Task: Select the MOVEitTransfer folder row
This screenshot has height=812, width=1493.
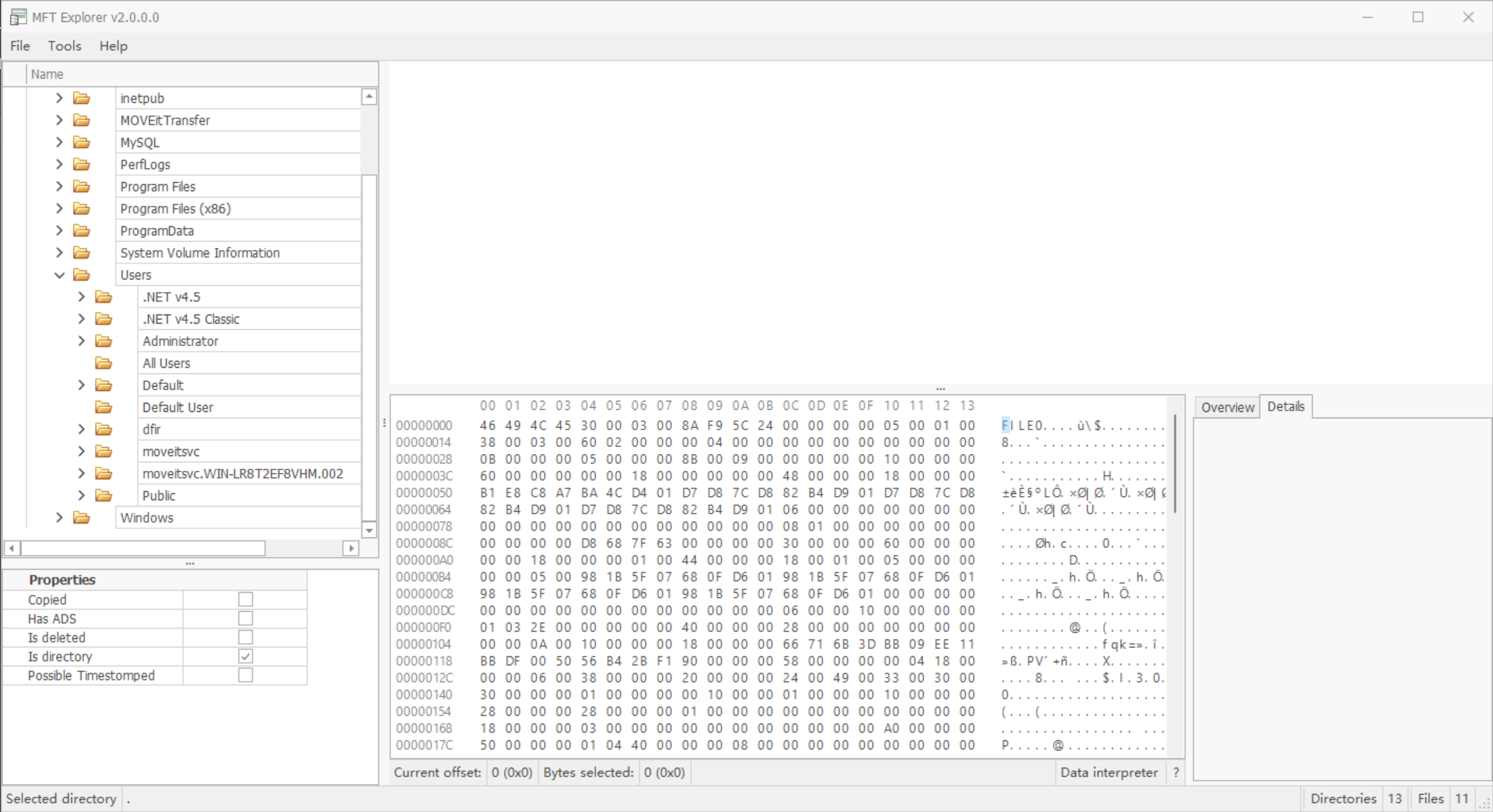Action: click(x=238, y=121)
